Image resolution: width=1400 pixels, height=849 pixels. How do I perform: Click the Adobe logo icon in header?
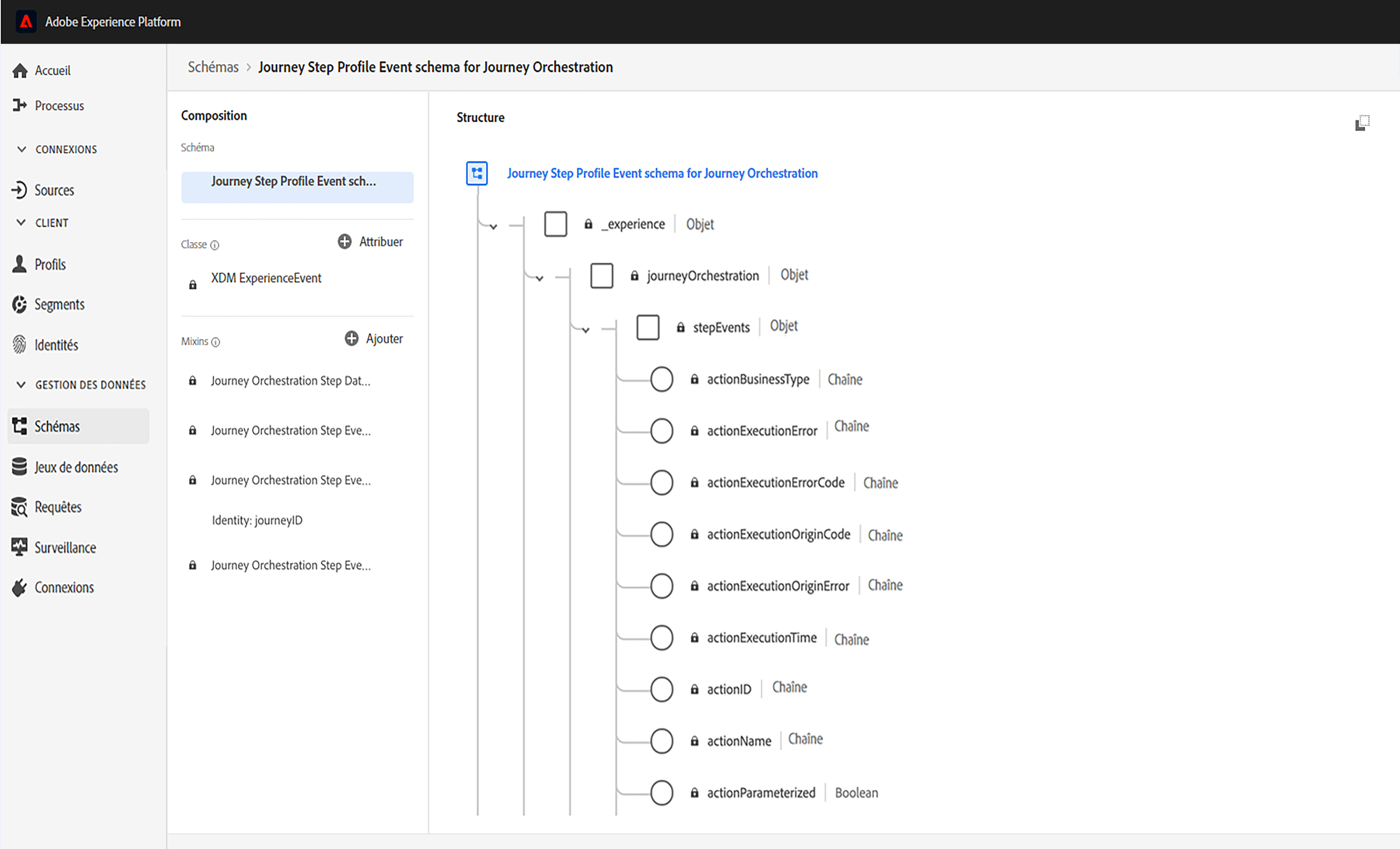pyautogui.click(x=26, y=22)
